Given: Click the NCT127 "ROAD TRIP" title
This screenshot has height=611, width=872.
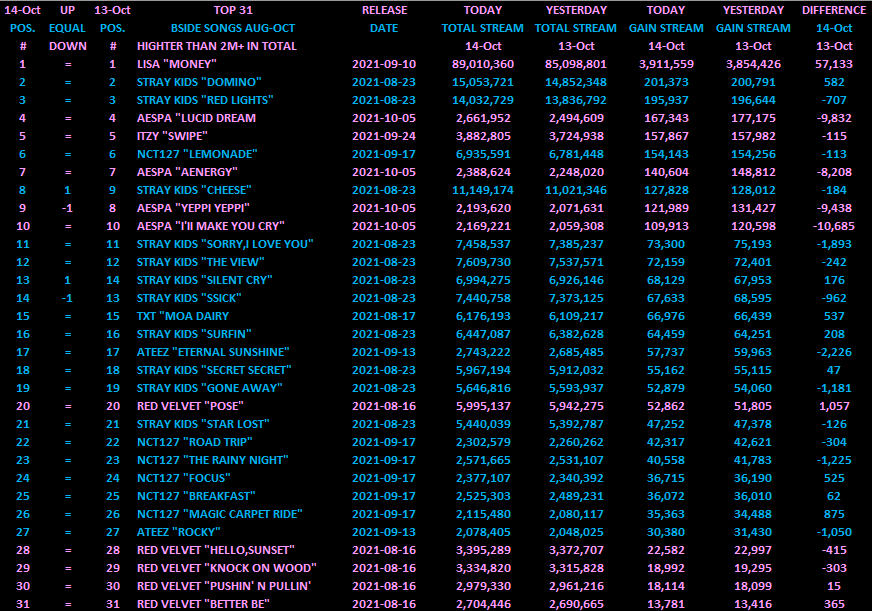Looking at the screenshot, I should click(195, 443).
